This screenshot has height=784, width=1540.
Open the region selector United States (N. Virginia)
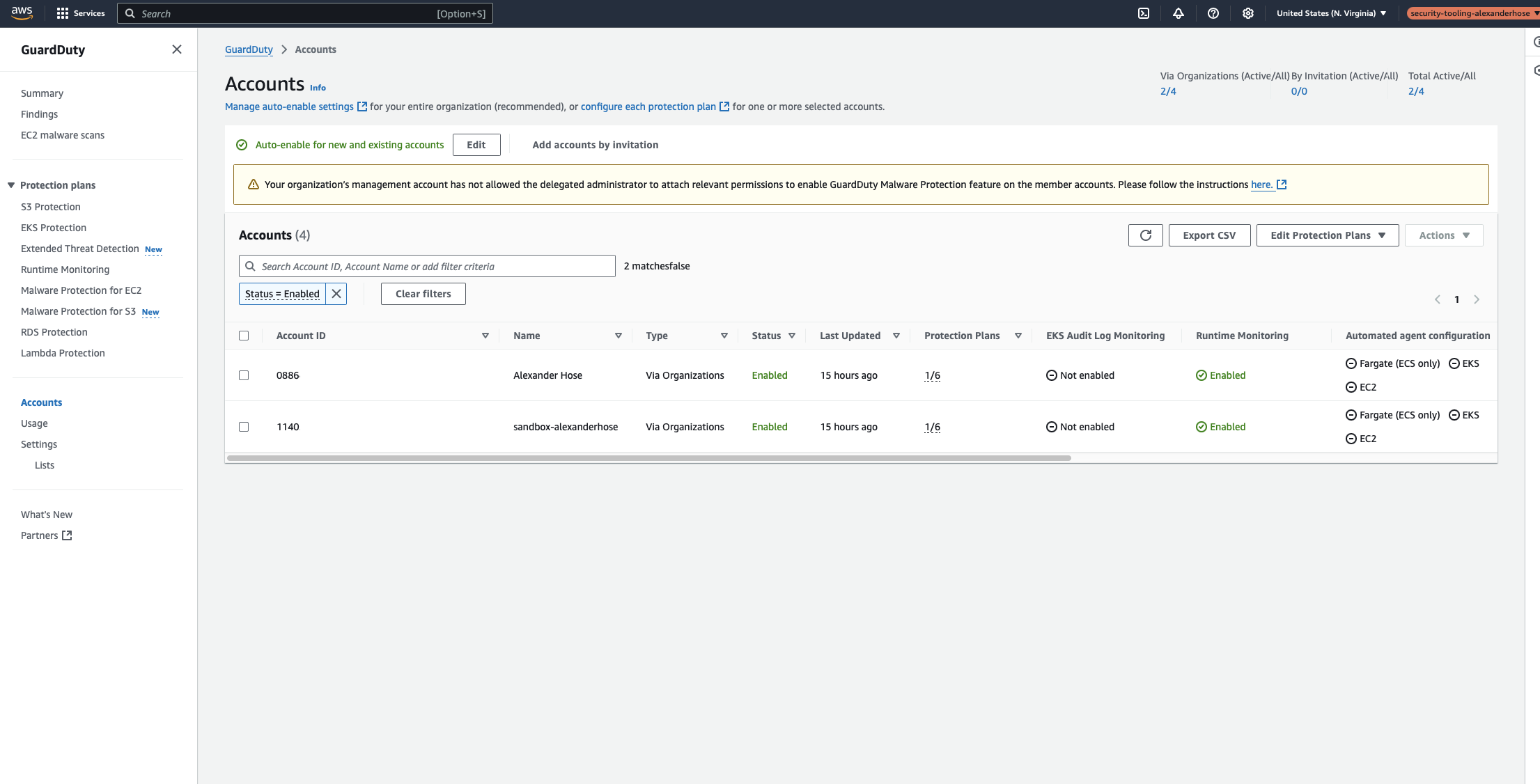click(1331, 13)
